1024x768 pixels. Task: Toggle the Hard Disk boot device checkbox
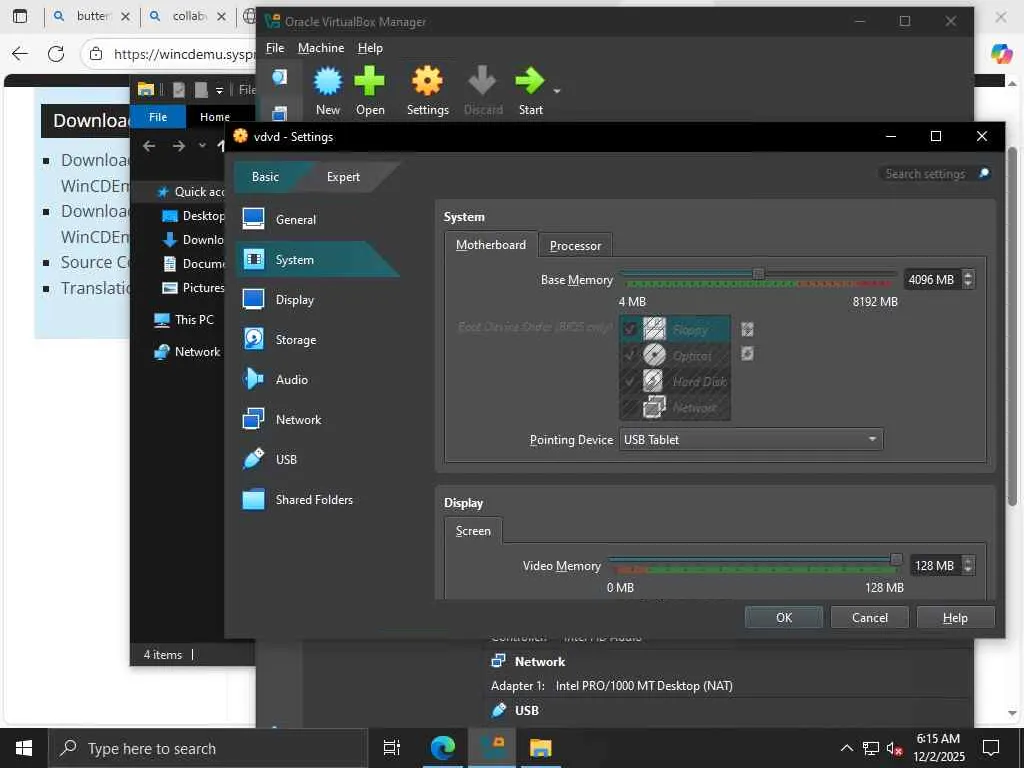click(630, 381)
